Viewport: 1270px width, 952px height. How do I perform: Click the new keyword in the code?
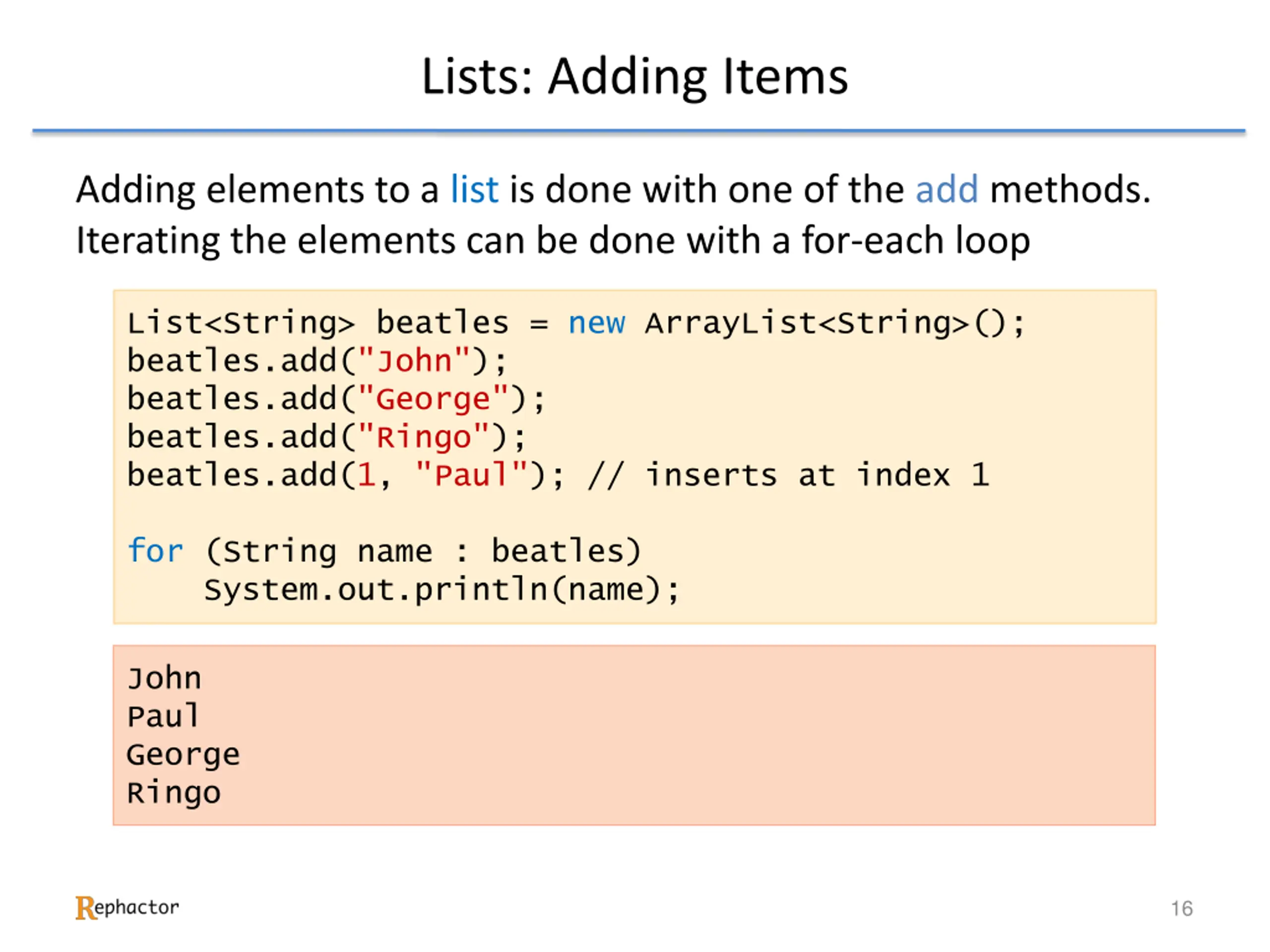596,322
